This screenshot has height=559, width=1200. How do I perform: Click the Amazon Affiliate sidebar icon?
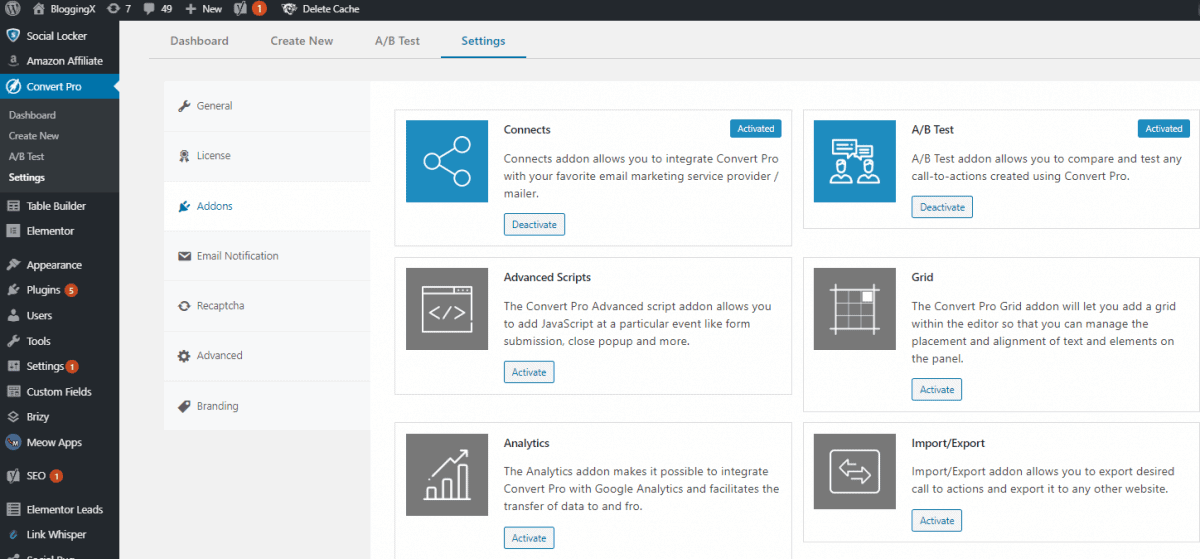click(x=13, y=61)
